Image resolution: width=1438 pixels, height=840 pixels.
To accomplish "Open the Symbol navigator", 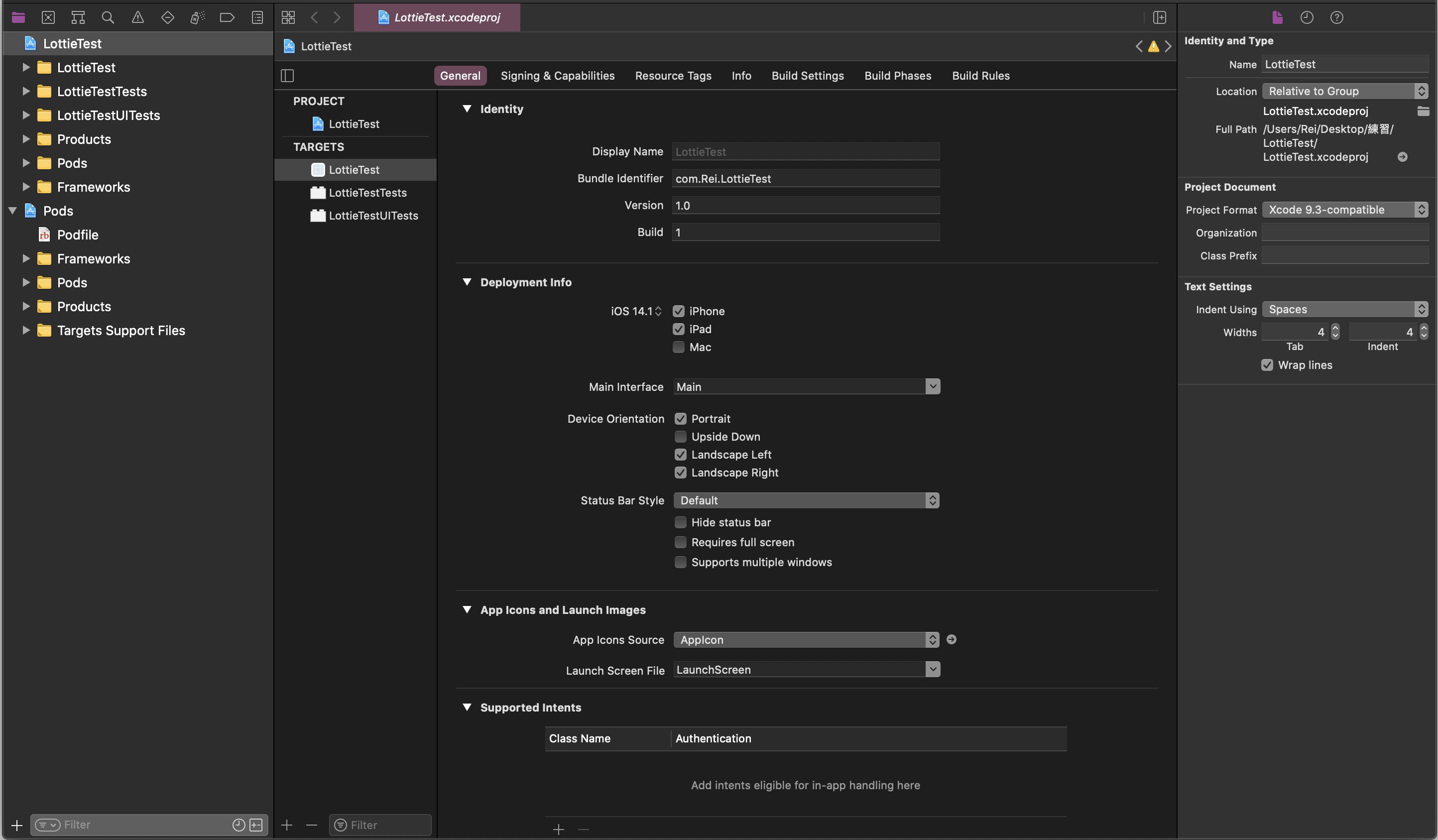I will pyautogui.click(x=78, y=18).
